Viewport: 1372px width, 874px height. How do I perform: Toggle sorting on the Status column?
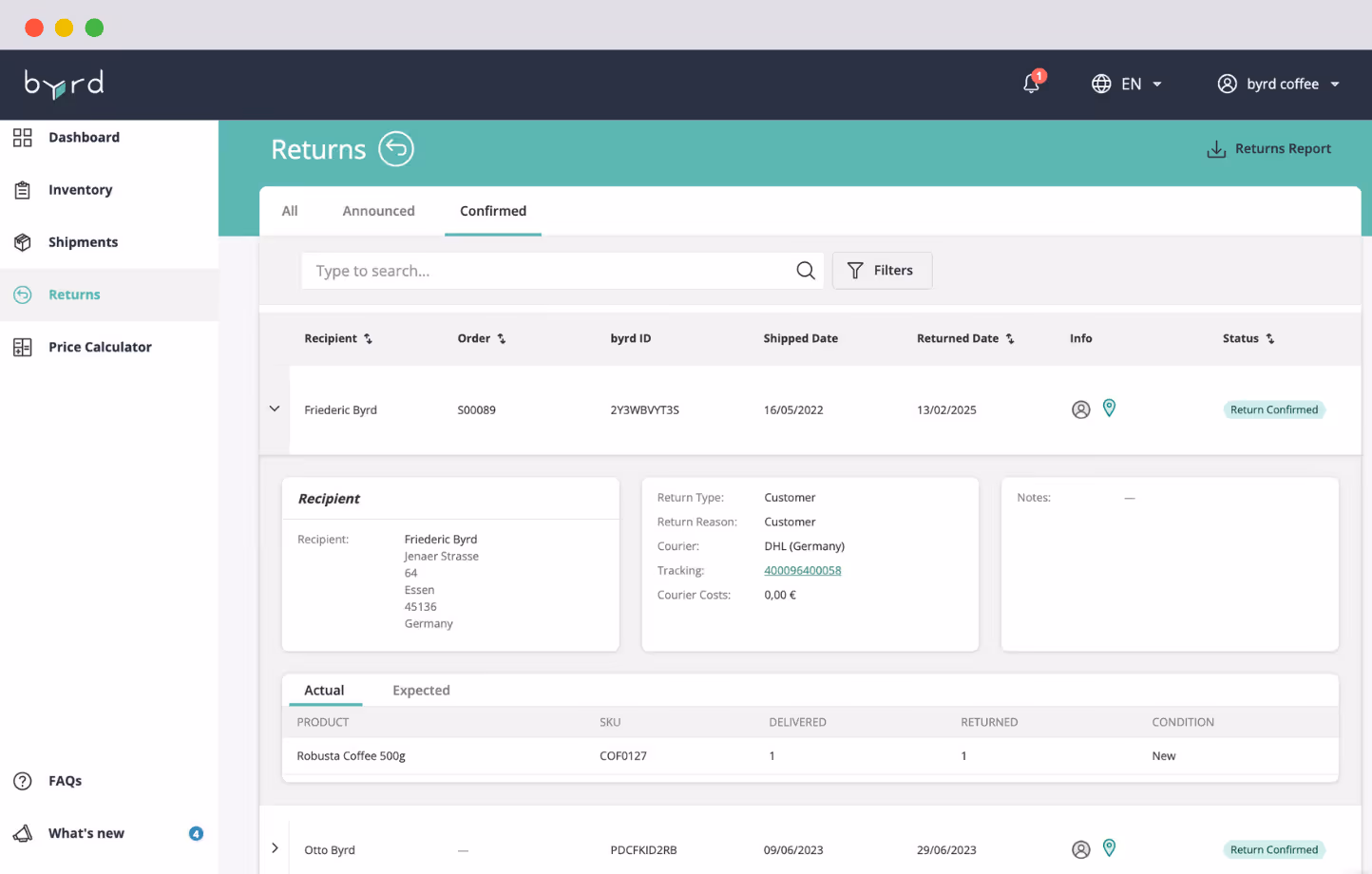coord(1272,338)
